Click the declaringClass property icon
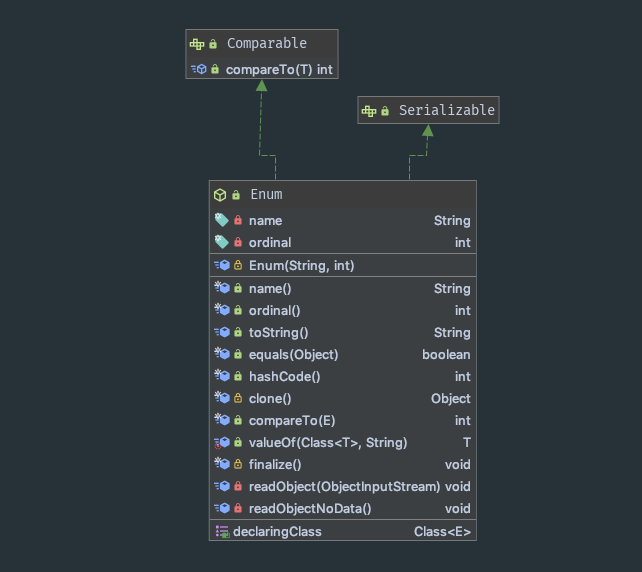The width and height of the screenshot is (642, 572). click(x=222, y=531)
